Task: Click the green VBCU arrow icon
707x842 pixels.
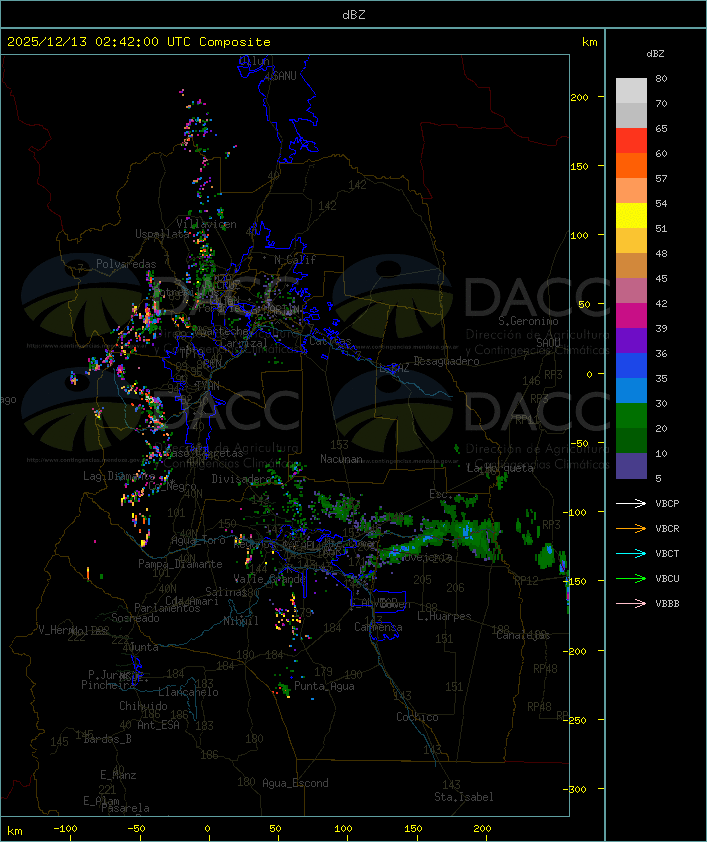Action: [631, 578]
